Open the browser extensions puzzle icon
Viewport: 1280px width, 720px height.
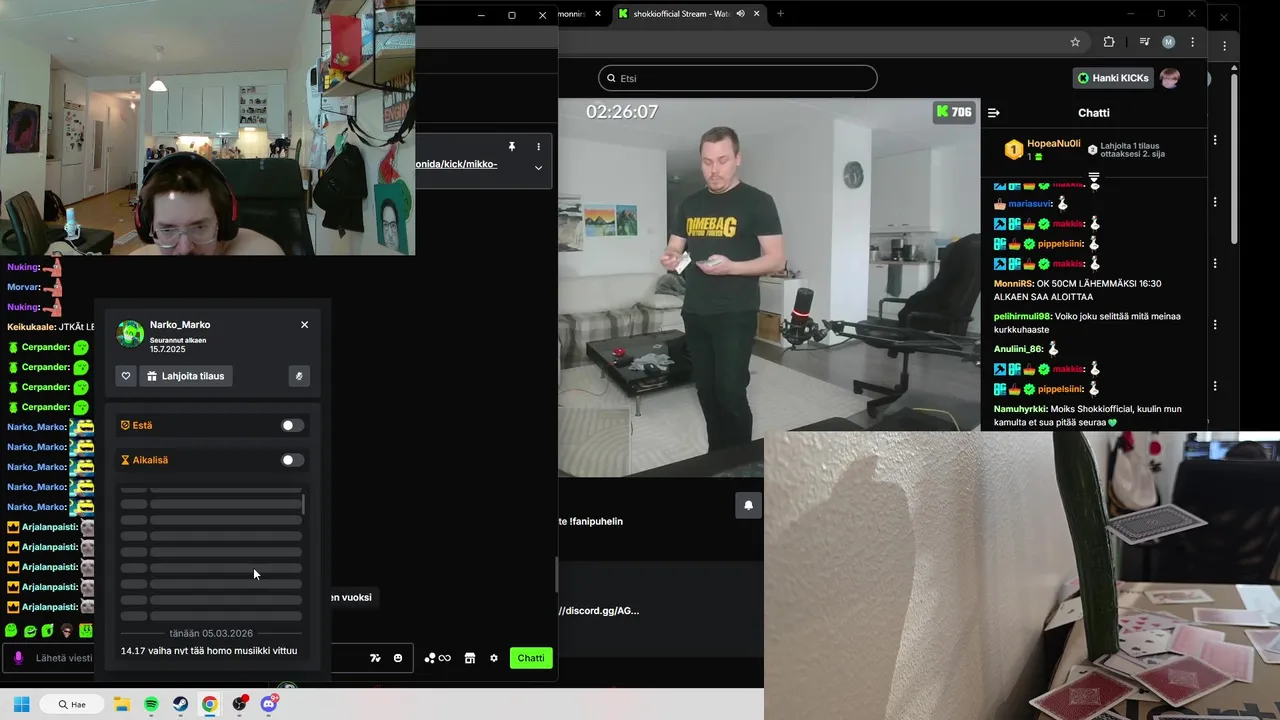pos(1109,42)
